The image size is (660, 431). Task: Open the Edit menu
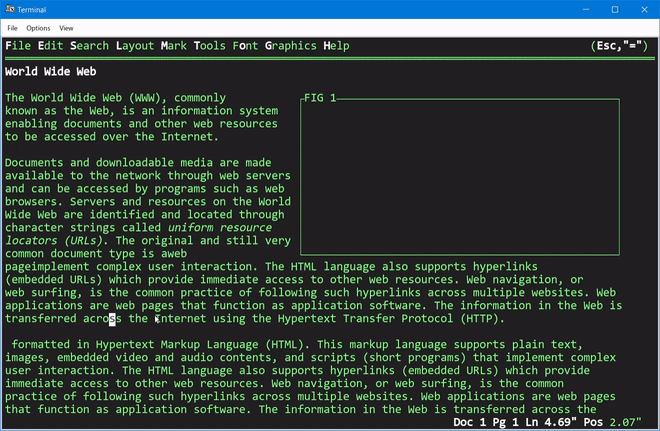pos(51,45)
